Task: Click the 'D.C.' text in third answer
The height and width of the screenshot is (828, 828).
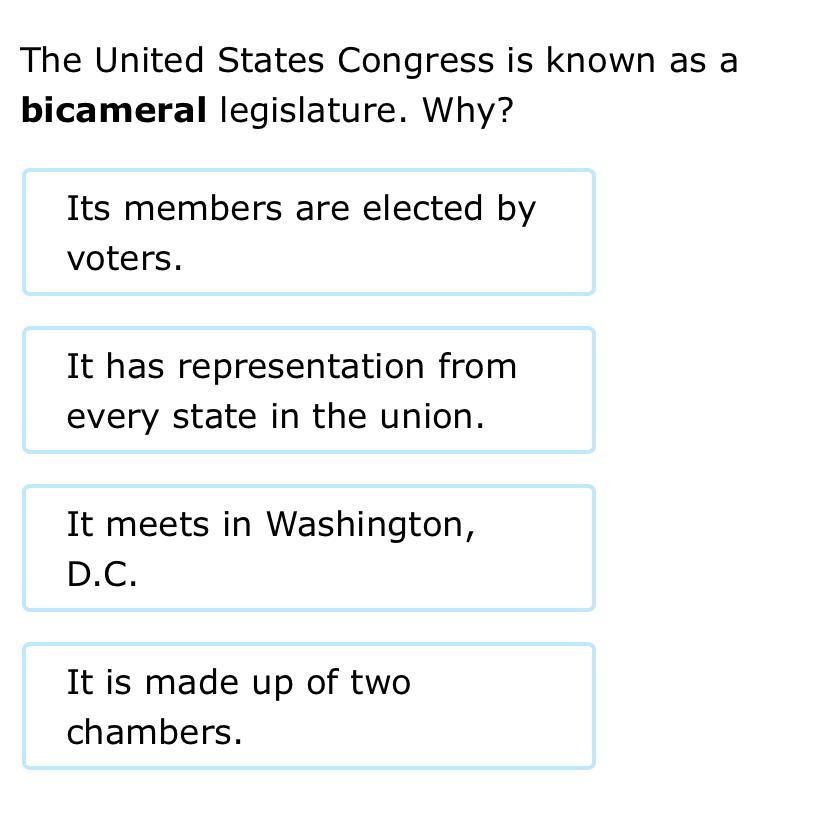Action: pyautogui.click(x=102, y=574)
